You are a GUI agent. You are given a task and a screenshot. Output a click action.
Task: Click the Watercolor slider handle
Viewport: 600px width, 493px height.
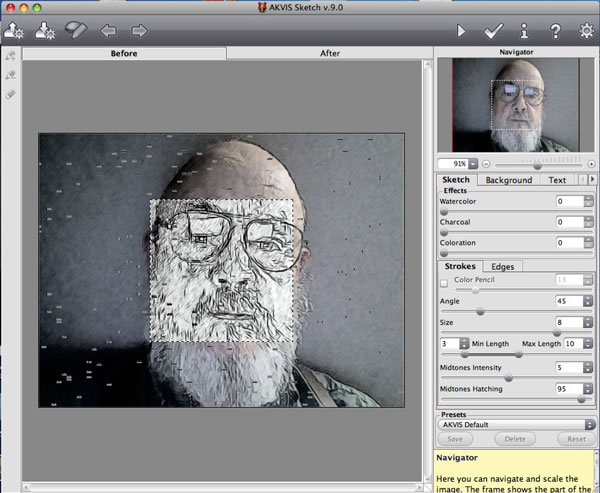(x=444, y=212)
